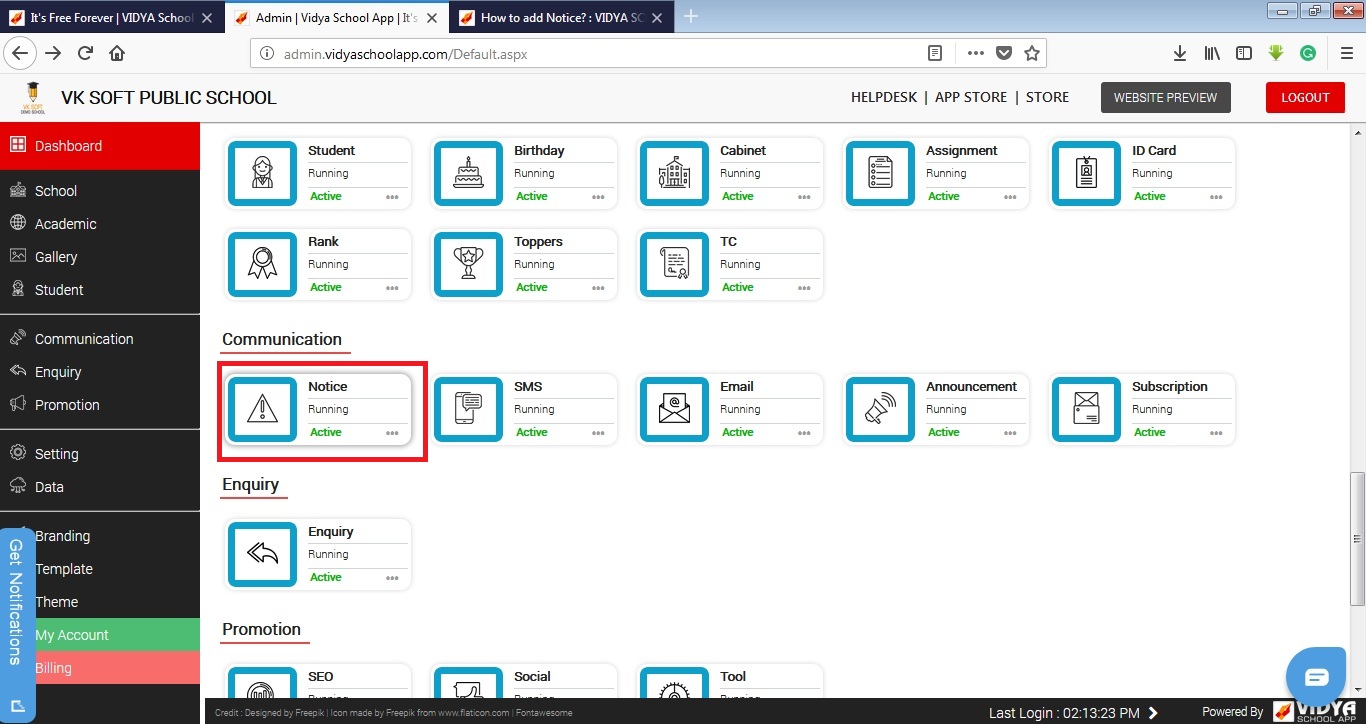This screenshot has width=1366, height=724.
Task: Open a new browser tab with plus
Action: pyautogui.click(x=691, y=16)
